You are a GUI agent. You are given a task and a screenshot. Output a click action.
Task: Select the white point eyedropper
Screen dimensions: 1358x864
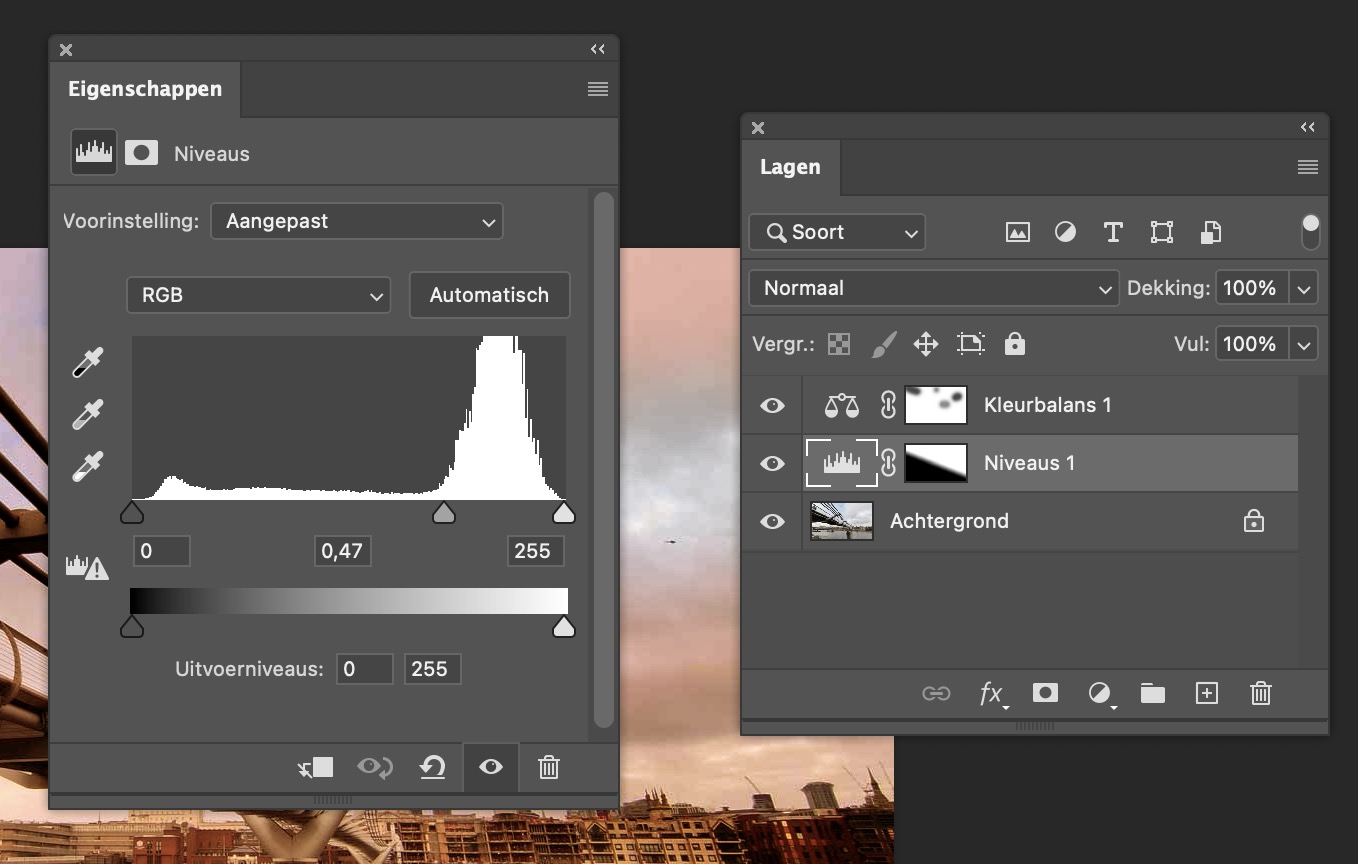point(88,466)
